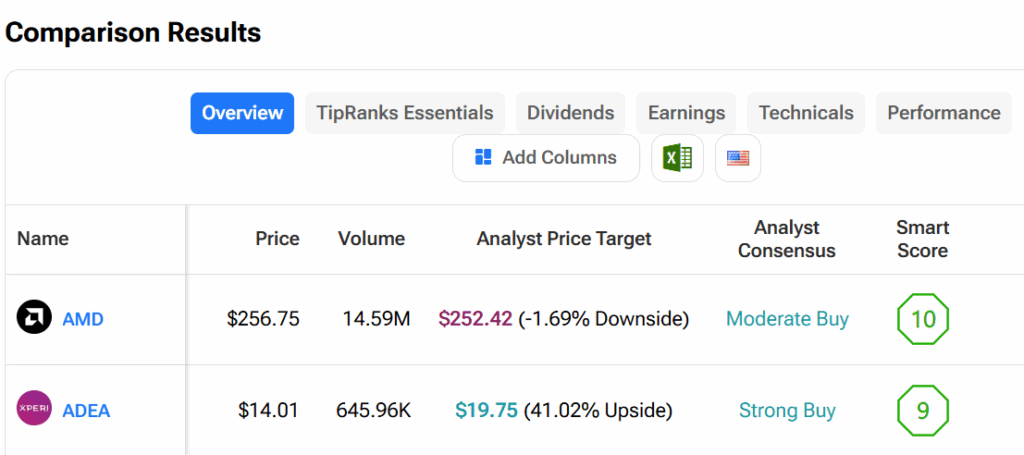The image size is (1024, 455).
Task: Select the Dividends tab
Action: click(x=570, y=113)
